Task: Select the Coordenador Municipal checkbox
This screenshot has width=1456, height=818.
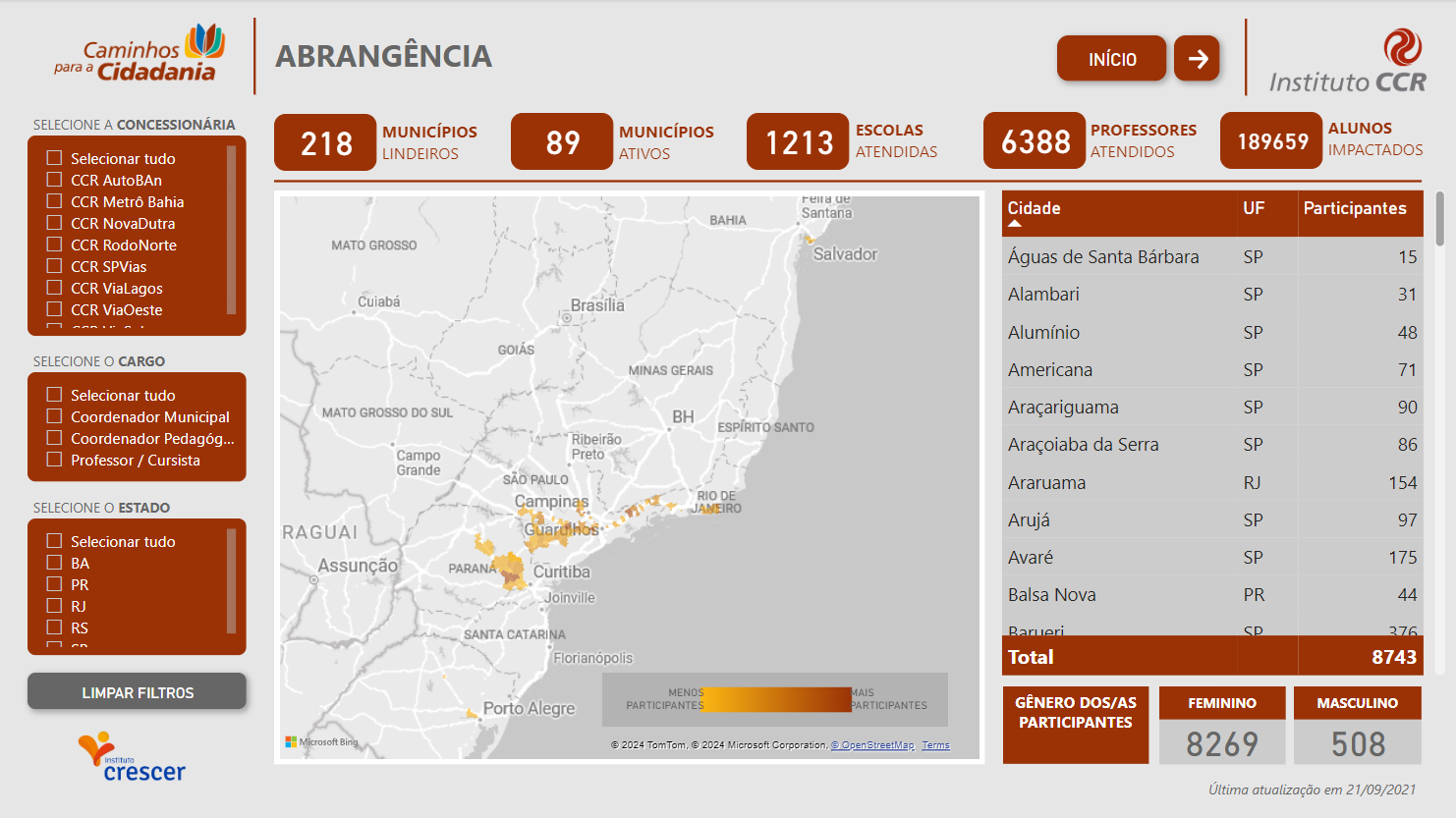Action: point(55,416)
